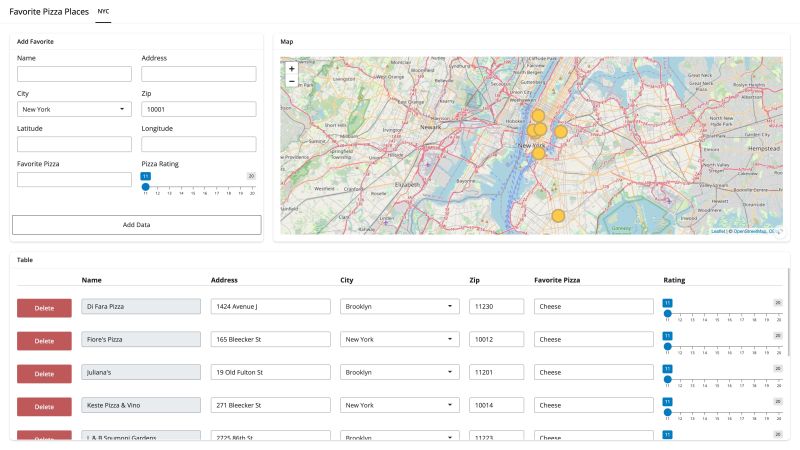Open the OpenStreetMap attribution link
The width and height of the screenshot is (800, 450).
(750, 231)
